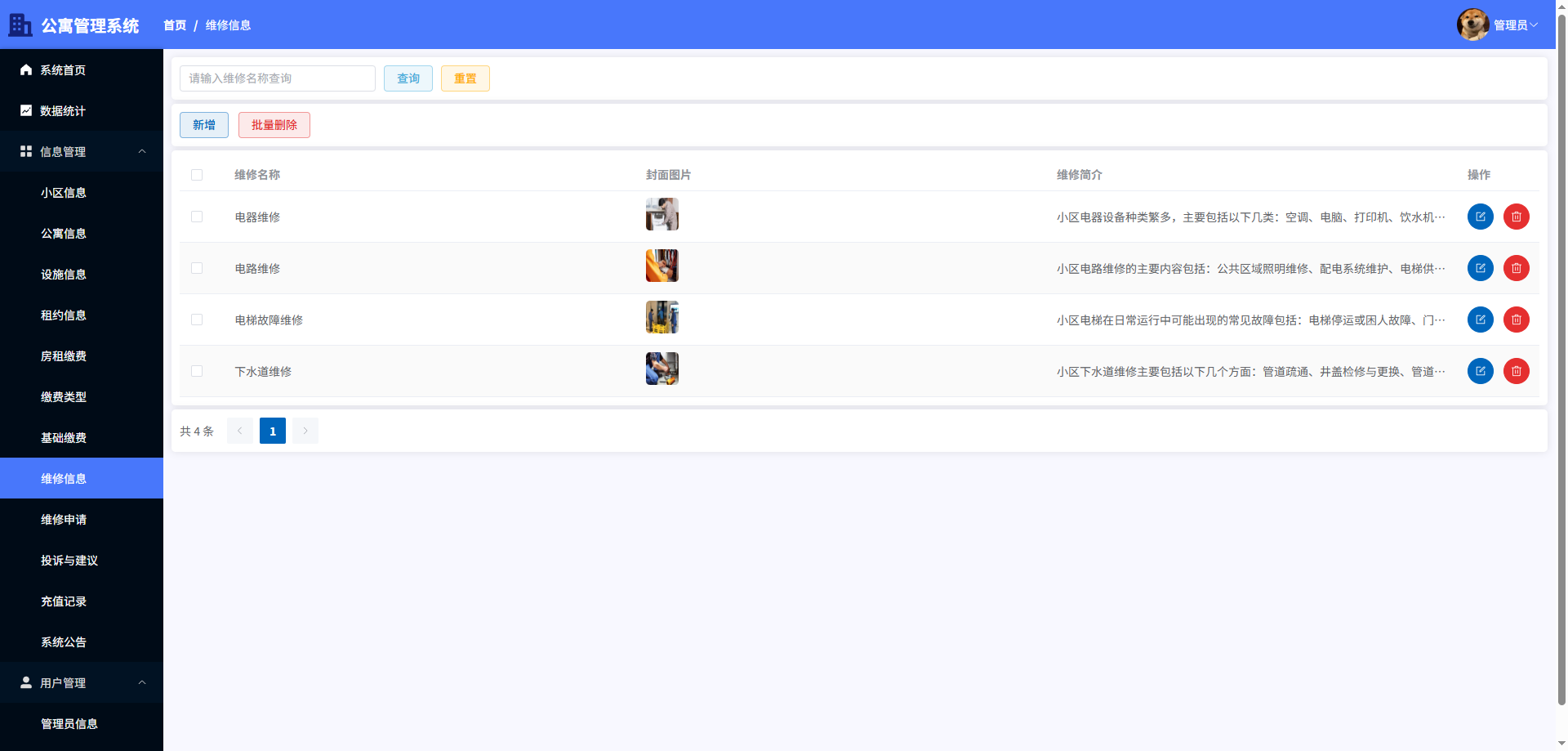Click the apartment system building logo icon
This screenshot has height=751, width=1568.
20,25
